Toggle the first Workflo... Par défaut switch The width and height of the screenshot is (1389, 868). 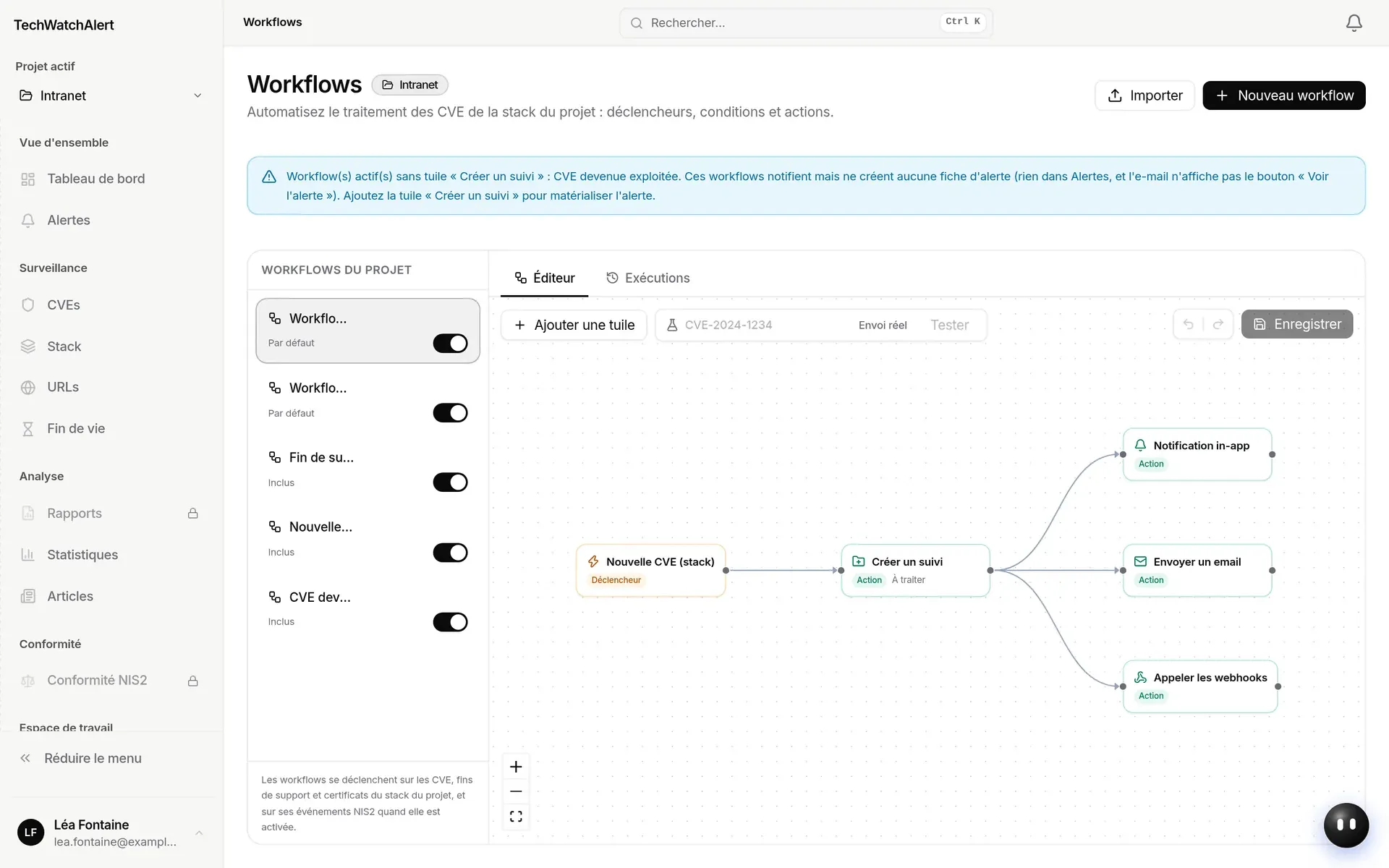click(450, 344)
